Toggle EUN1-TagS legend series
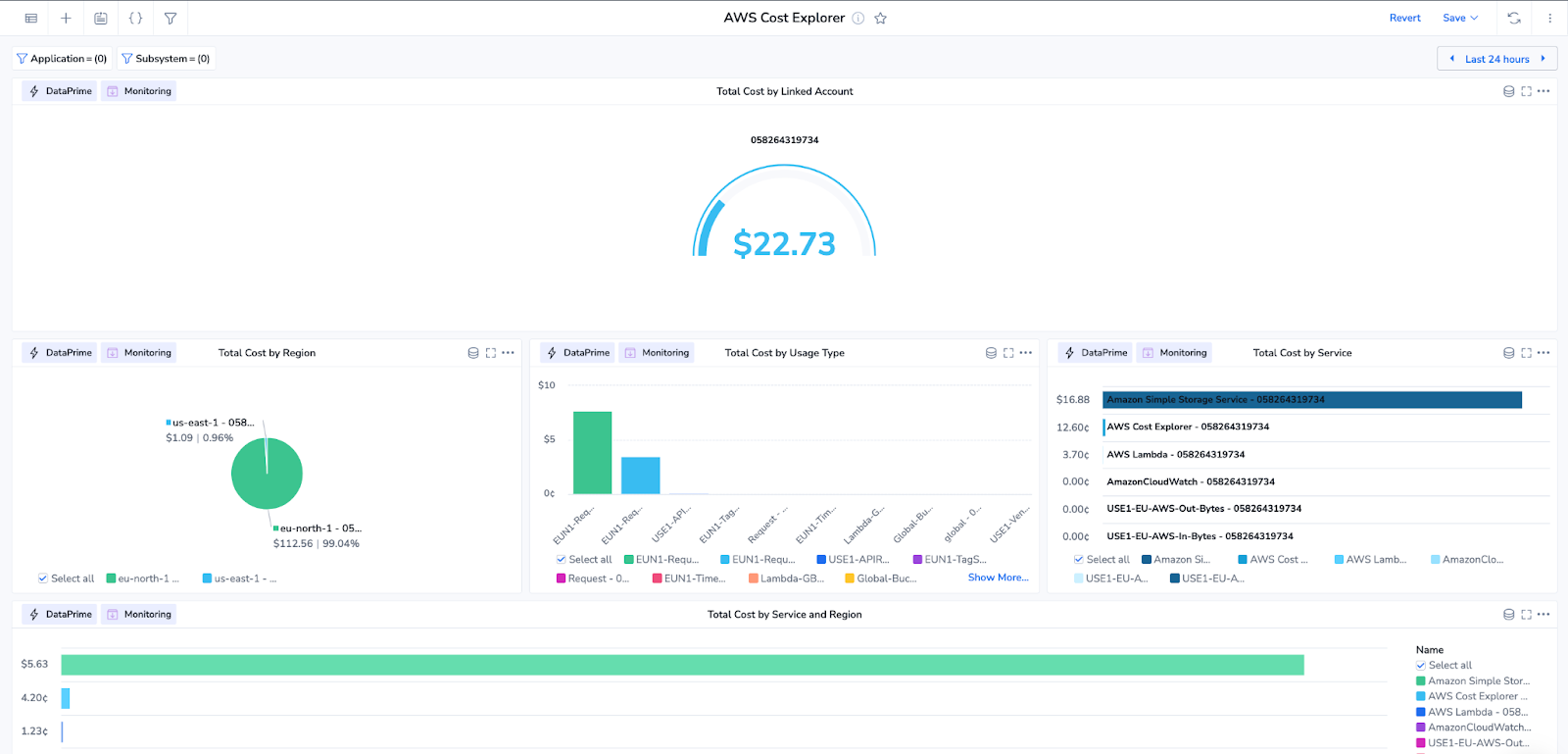Screen dimensions: 1568x754 950,560
